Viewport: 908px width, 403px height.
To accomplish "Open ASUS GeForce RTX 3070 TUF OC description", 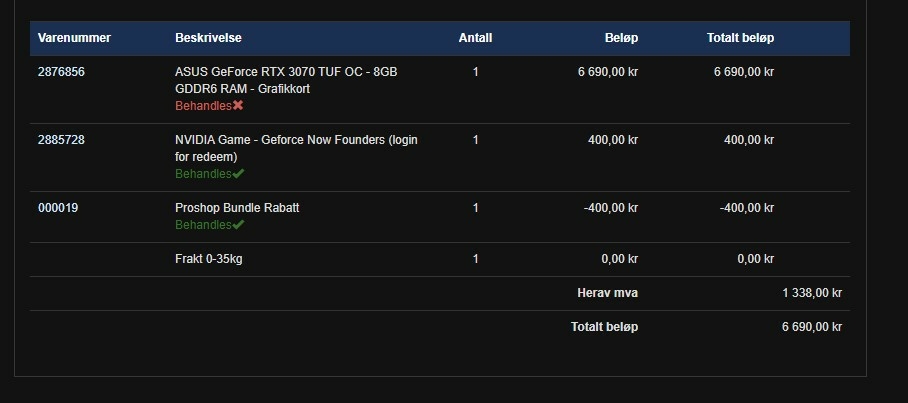I will [286, 80].
